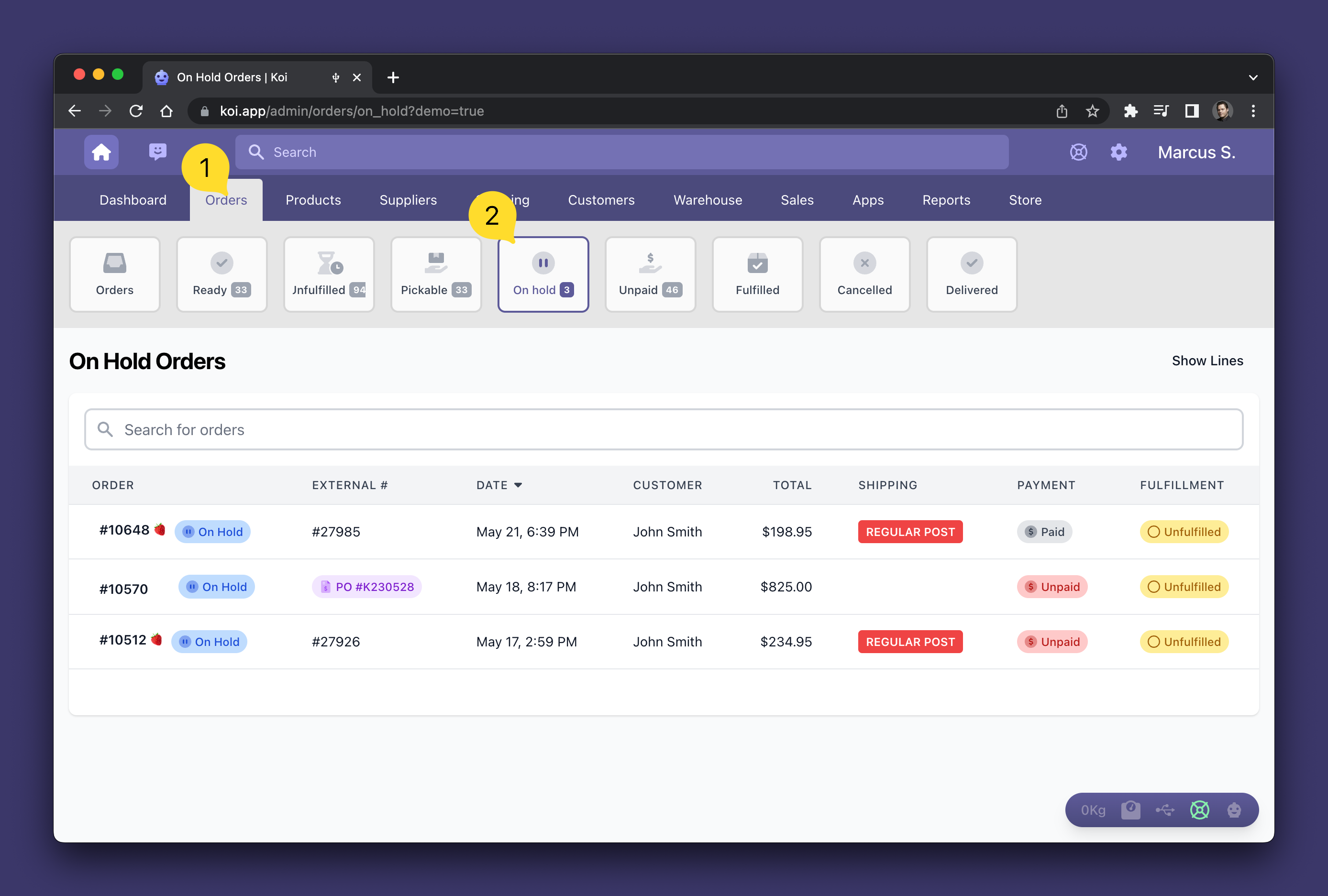The image size is (1328, 896).
Task: Click the Search for orders field
Action: pyautogui.click(x=663, y=429)
